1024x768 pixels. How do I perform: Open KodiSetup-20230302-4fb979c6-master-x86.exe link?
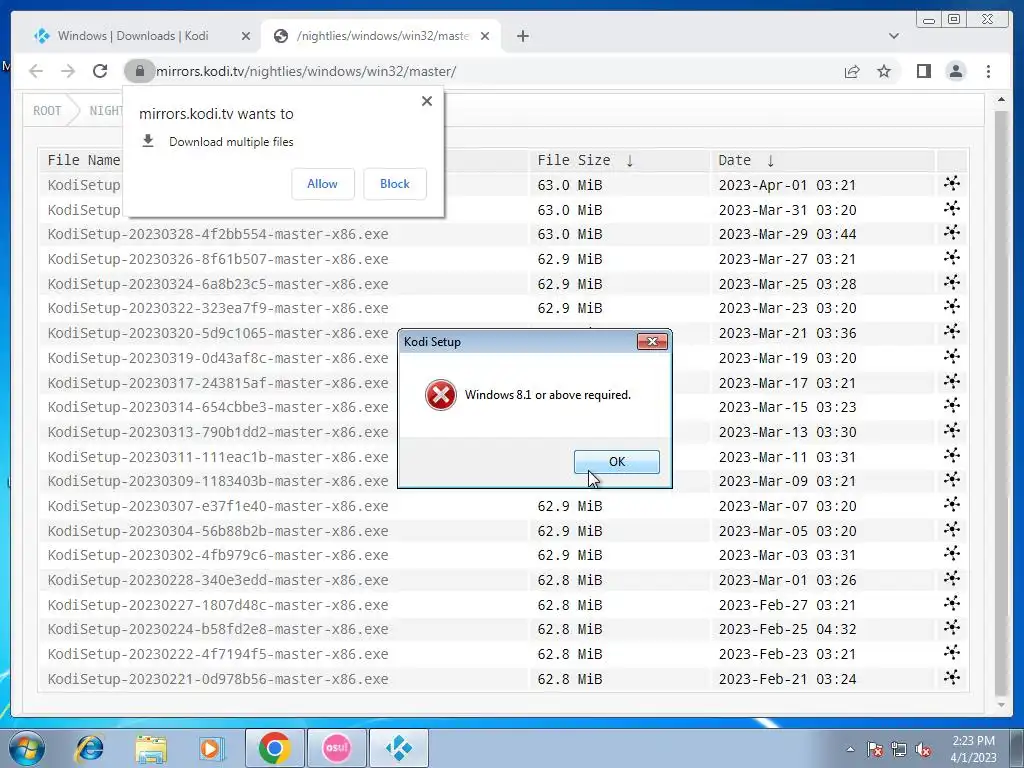pos(218,555)
